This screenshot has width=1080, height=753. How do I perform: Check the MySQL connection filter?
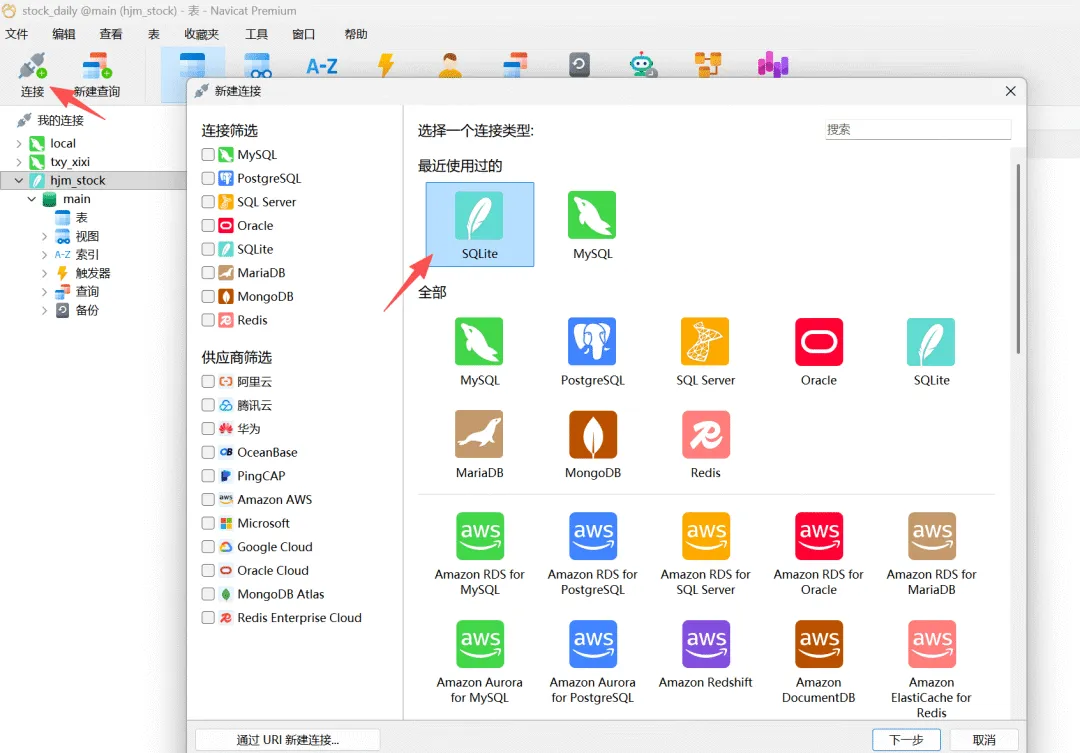click(208, 154)
